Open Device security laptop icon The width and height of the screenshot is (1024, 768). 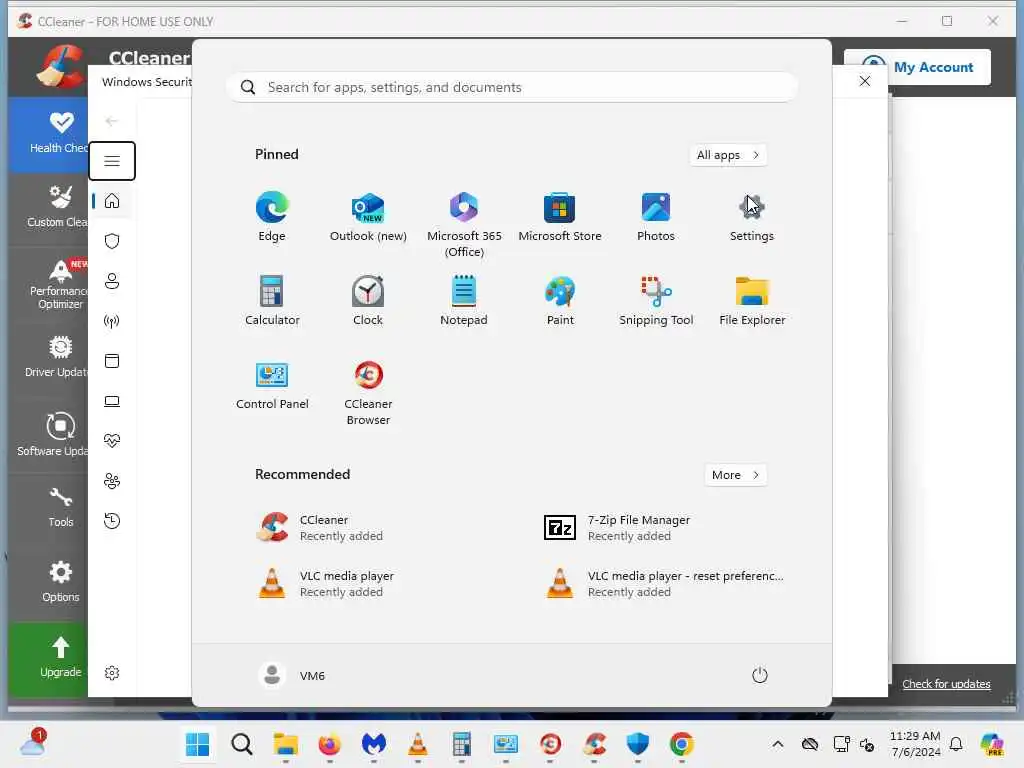coord(112,401)
